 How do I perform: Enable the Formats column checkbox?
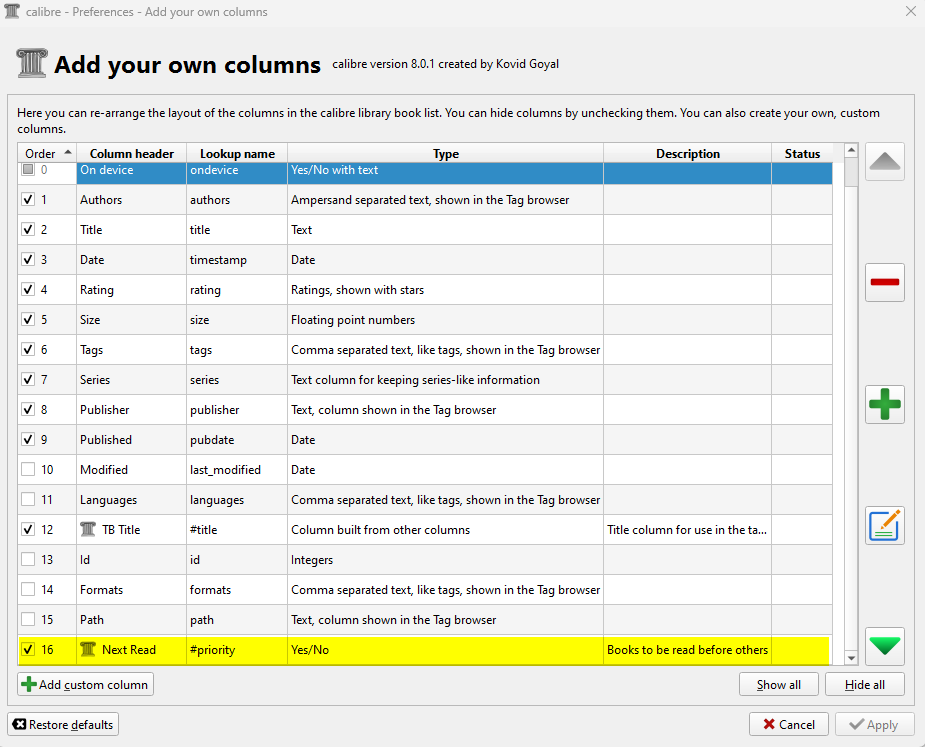pyautogui.click(x=28, y=589)
